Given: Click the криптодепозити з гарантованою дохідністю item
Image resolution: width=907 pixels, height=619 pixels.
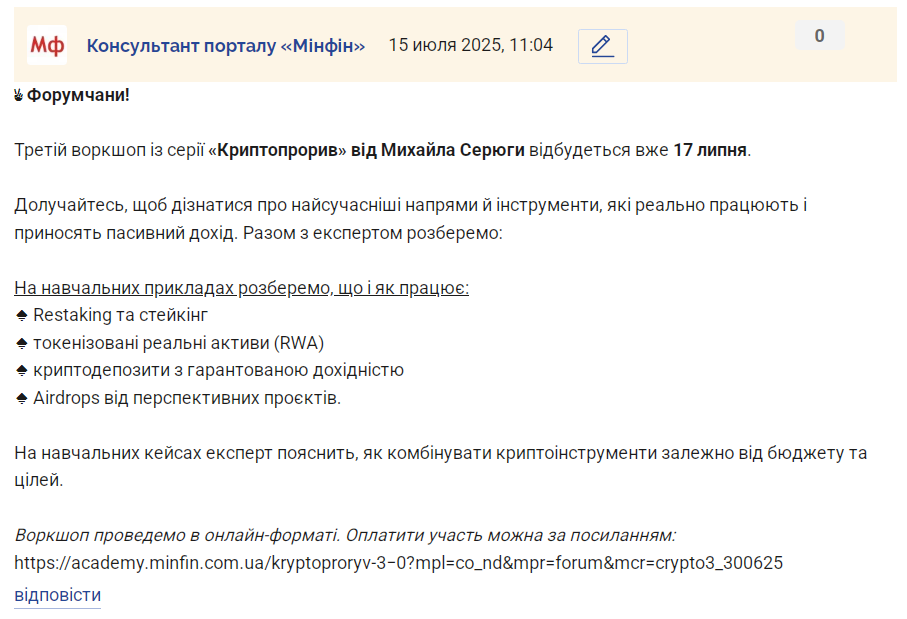Looking at the screenshot, I should (x=218, y=370).
